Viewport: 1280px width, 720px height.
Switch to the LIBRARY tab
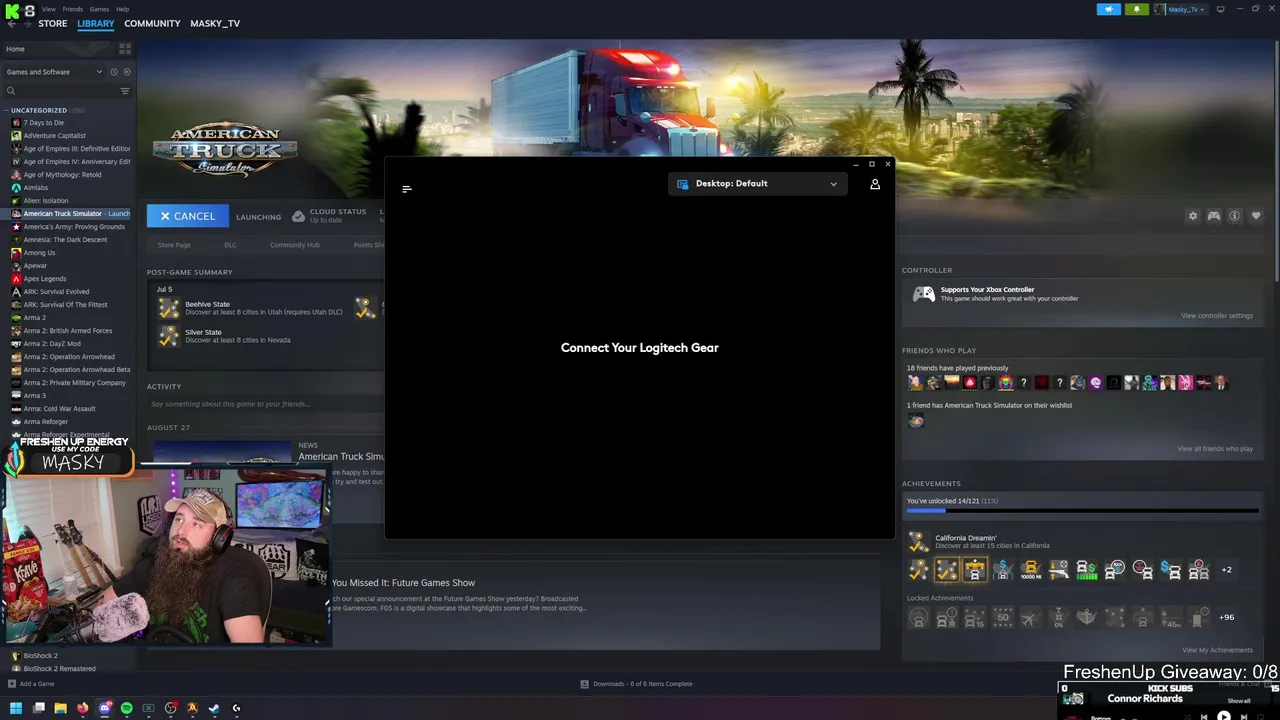click(x=96, y=23)
